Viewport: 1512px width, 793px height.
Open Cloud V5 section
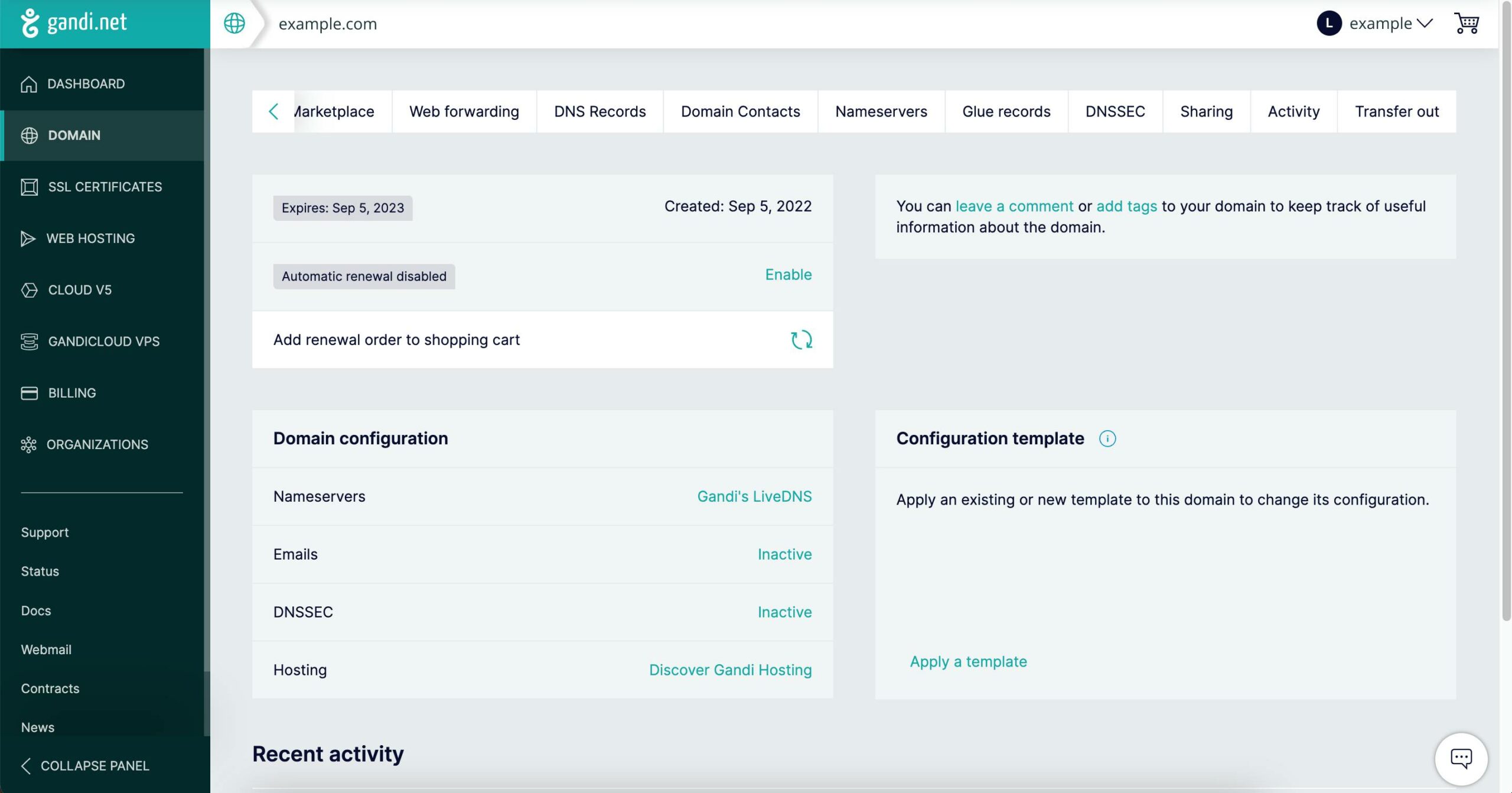pos(102,290)
